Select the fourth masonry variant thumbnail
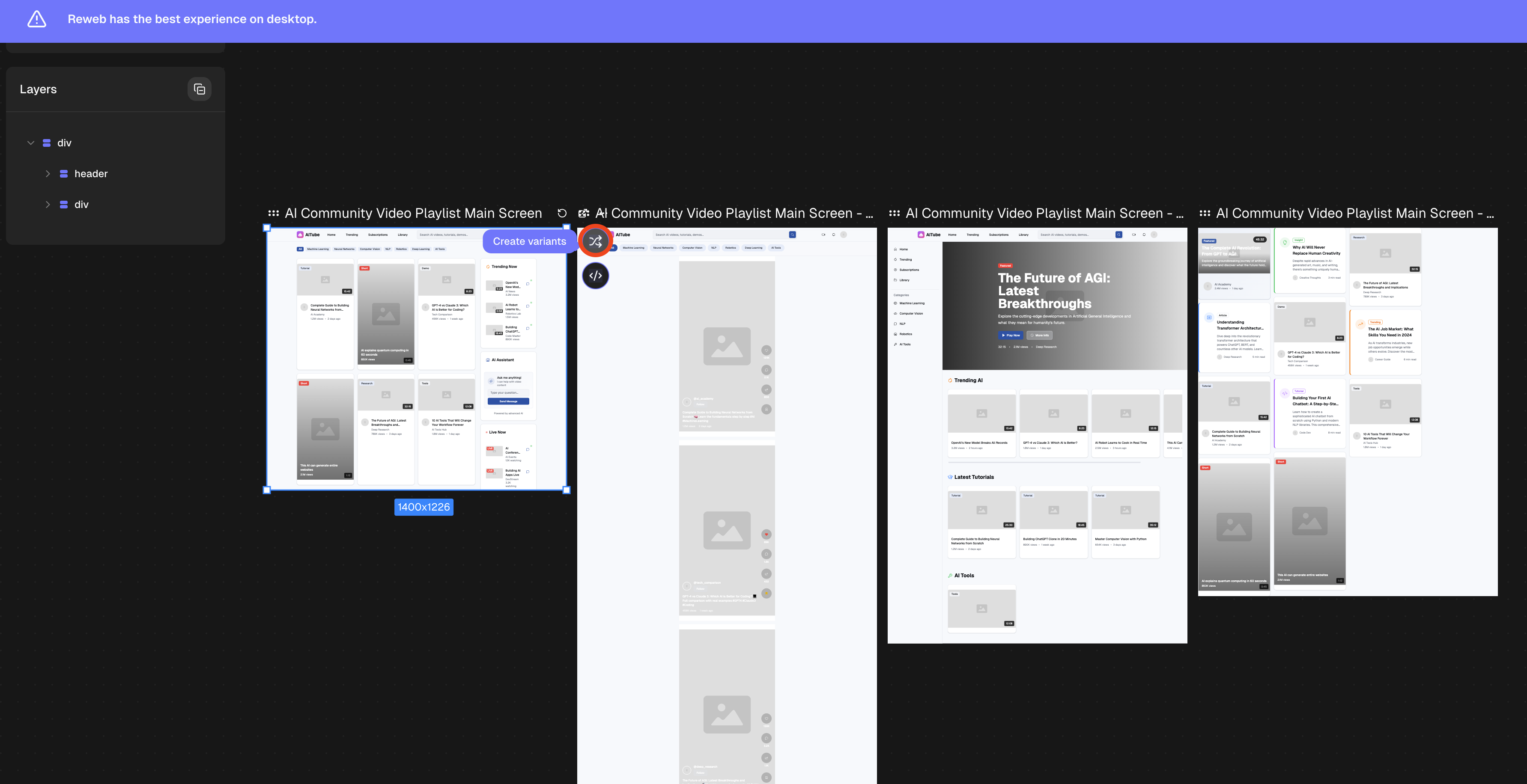This screenshot has height=784, width=1527. coord(1347,412)
